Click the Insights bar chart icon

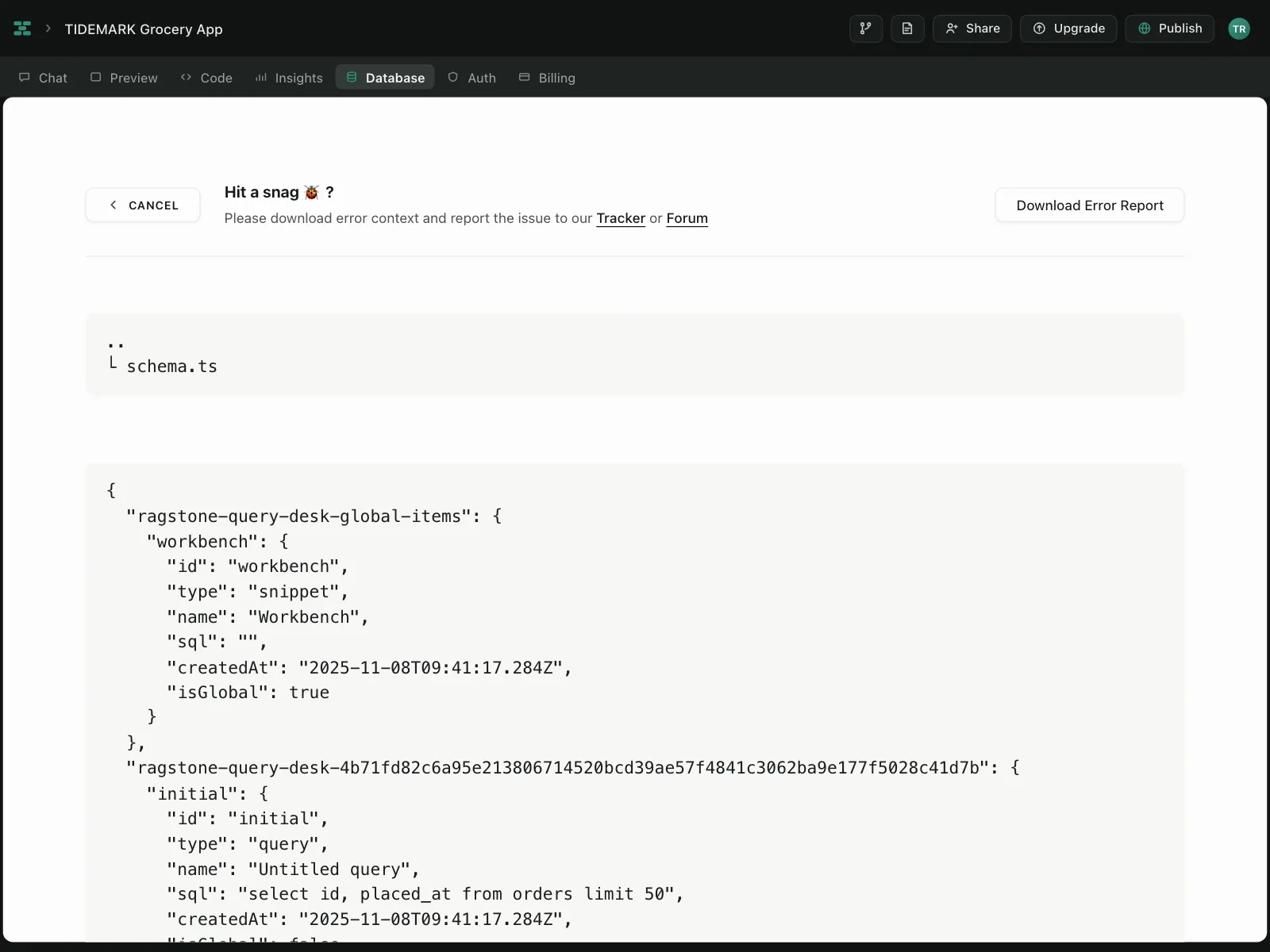coord(260,77)
